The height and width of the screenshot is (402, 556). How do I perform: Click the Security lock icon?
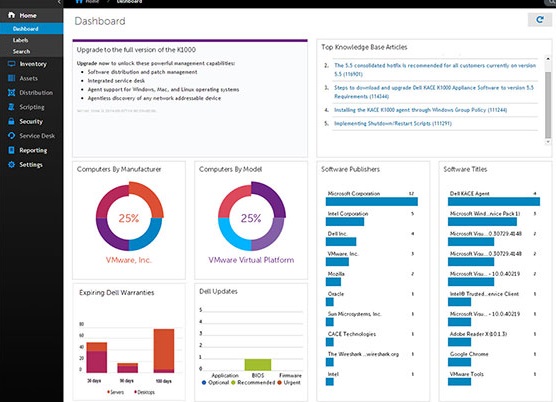11,121
